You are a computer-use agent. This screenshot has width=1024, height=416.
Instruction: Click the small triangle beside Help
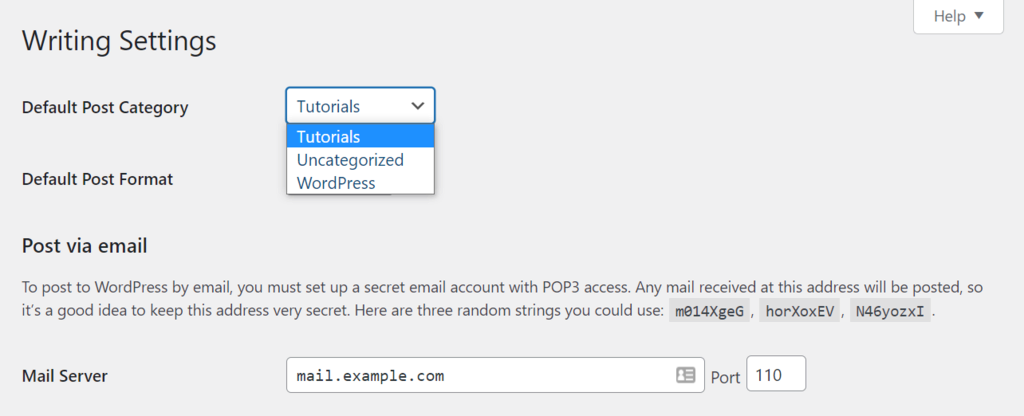tap(979, 16)
